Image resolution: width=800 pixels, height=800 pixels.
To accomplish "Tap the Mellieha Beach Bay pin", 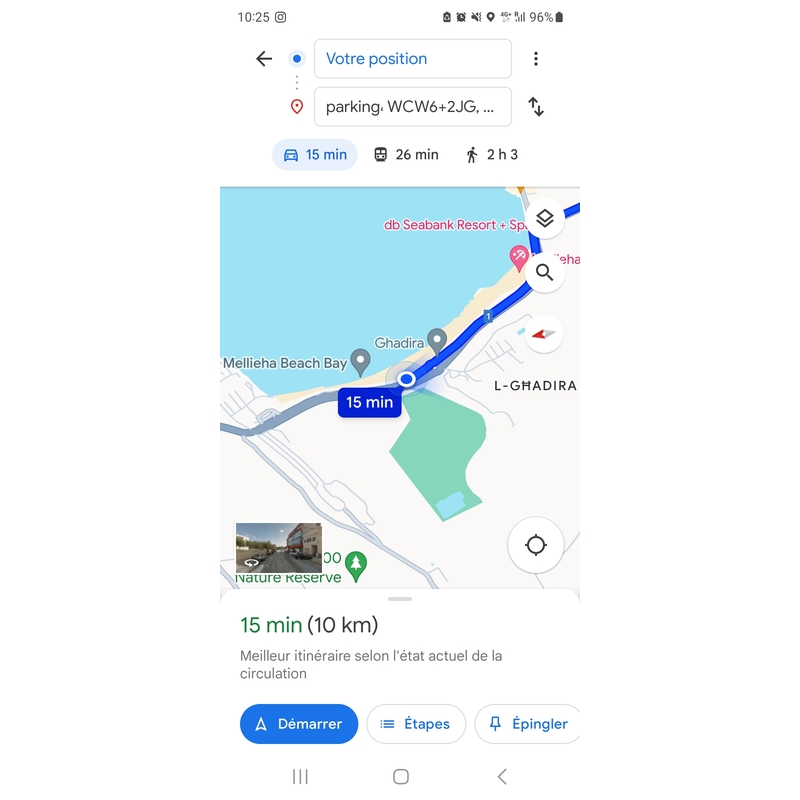I will (x=361, y=362).
